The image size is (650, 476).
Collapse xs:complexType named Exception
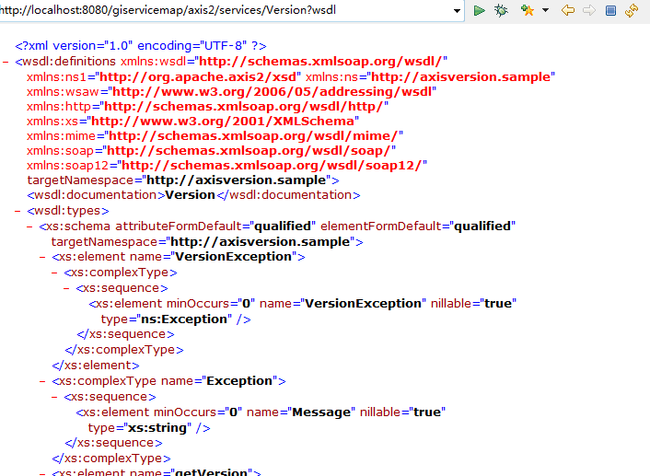click(42, 381)
